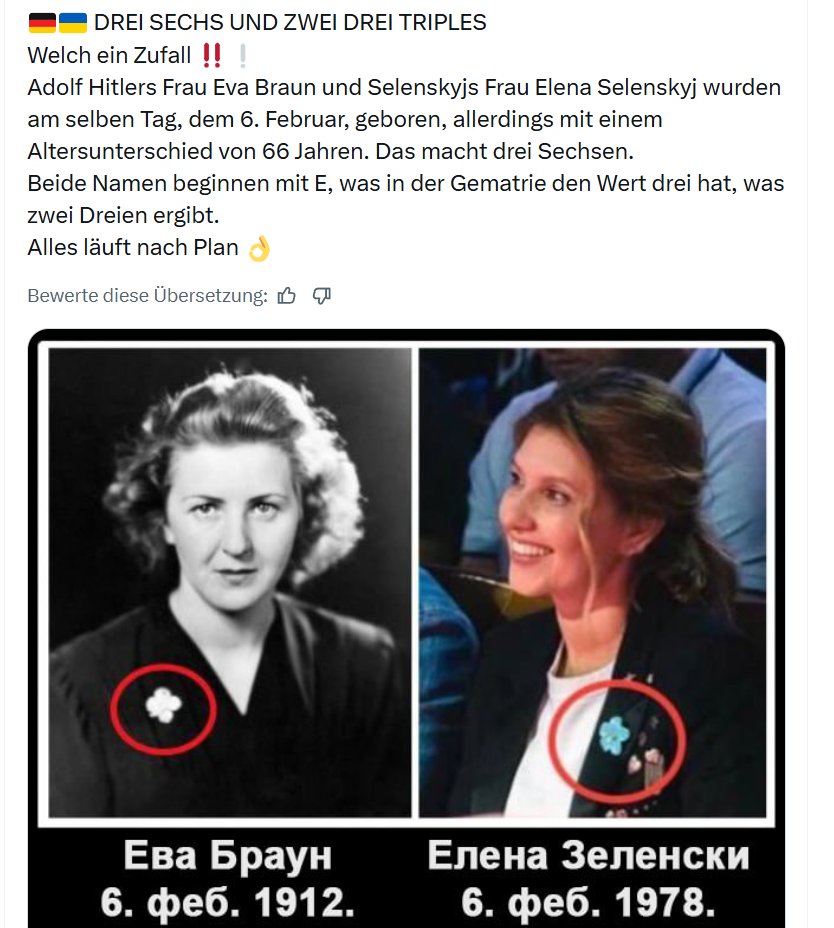Click the date '6. феб. 1978.'
This screenshot has height=928, width=834.
(588, 902)
